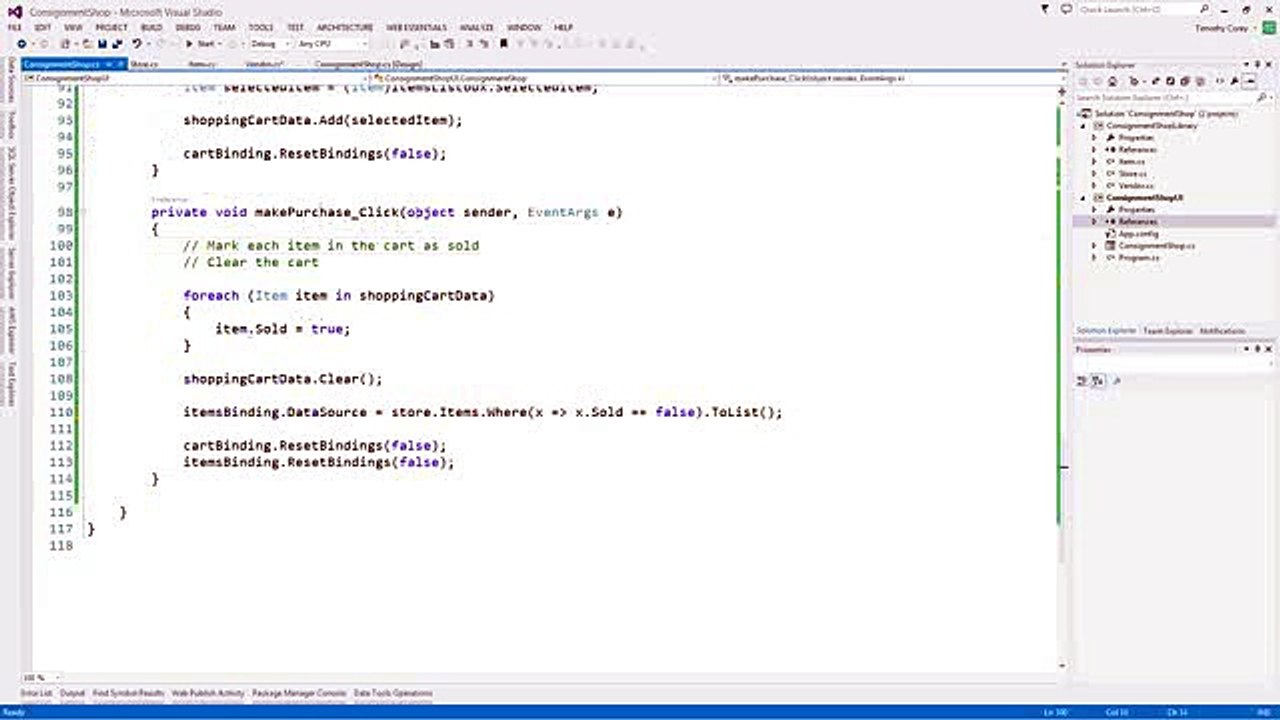Viewport: 1280px width, 720px height.
Task: Open the ConsignmentShopUI.ConsignmentShop class dropdown
Action: tap(545, 78)
